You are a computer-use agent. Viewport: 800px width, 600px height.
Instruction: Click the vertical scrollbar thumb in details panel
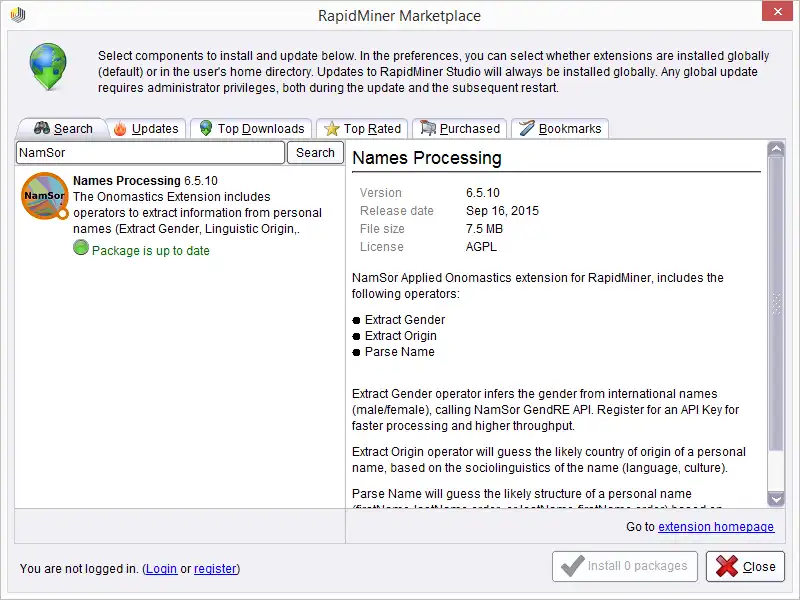[x=776, y=304]
